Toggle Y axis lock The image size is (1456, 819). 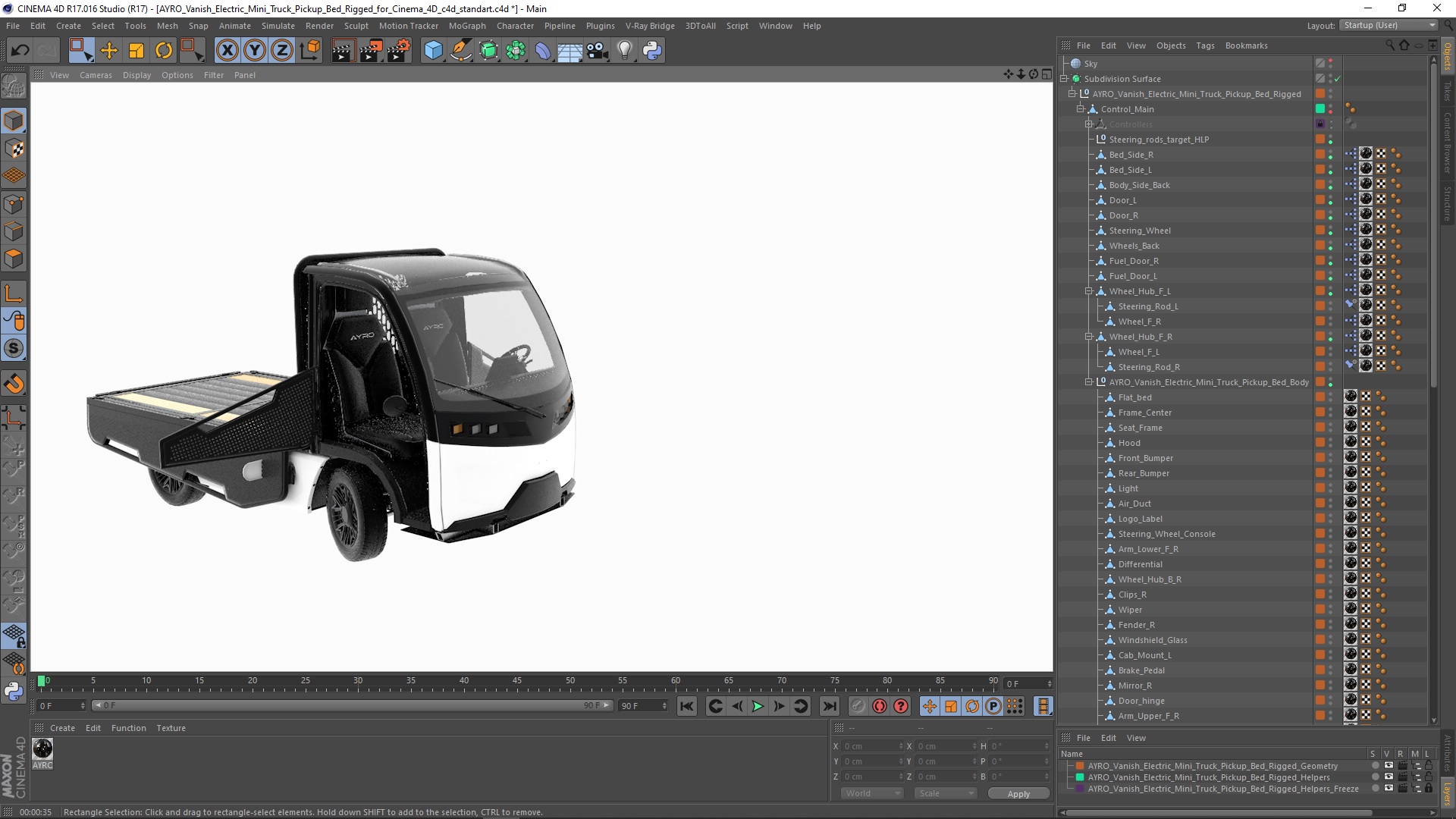[x=255, y=51]
